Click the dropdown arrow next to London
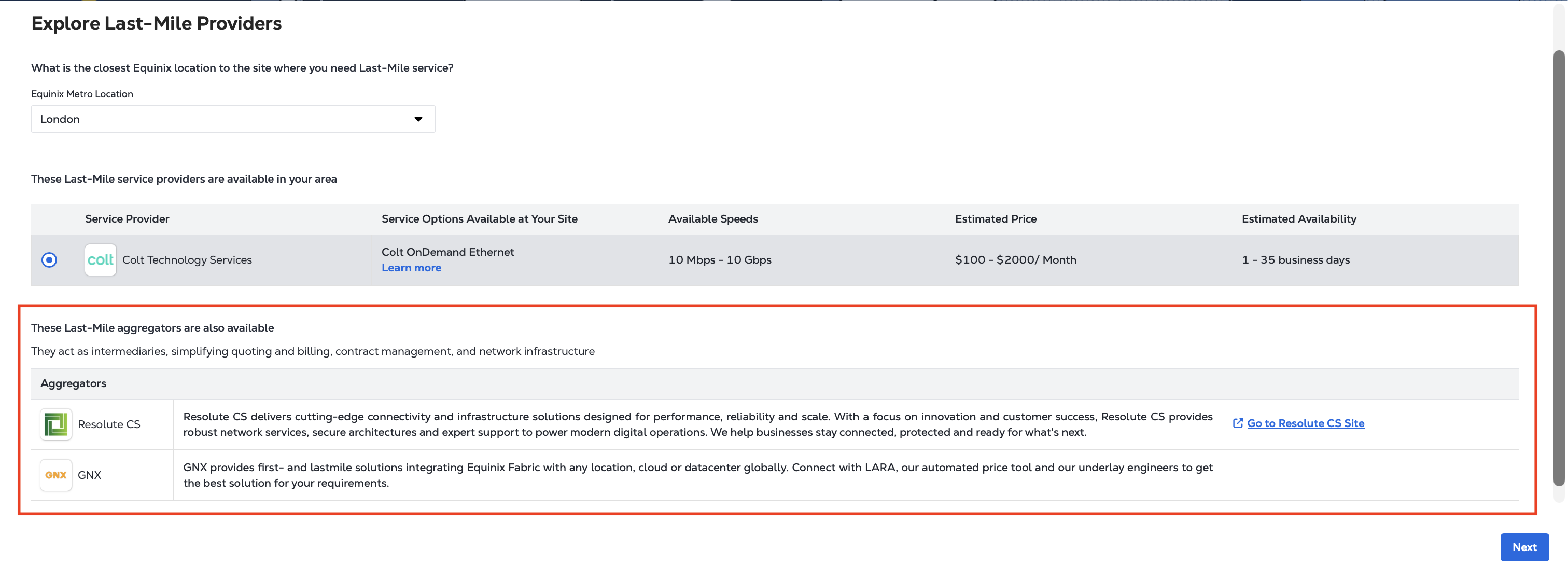Image resolution: width=1568 pixels, height=577 pixels. (x=418, y=119)
